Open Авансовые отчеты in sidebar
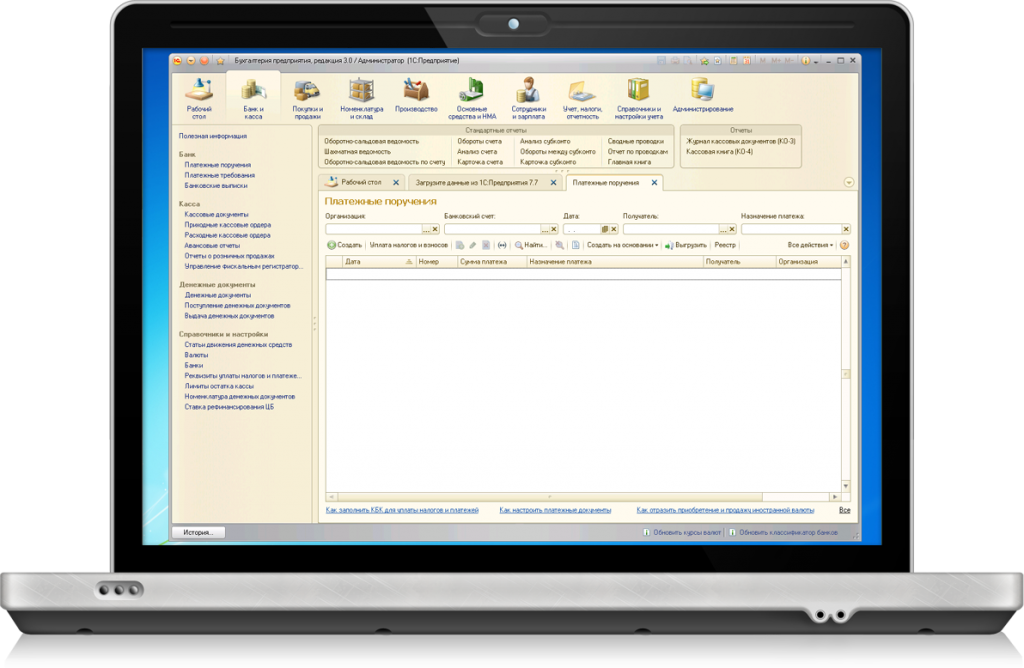The height and width of the screenshot is (668, 1024). pos(212,246)
